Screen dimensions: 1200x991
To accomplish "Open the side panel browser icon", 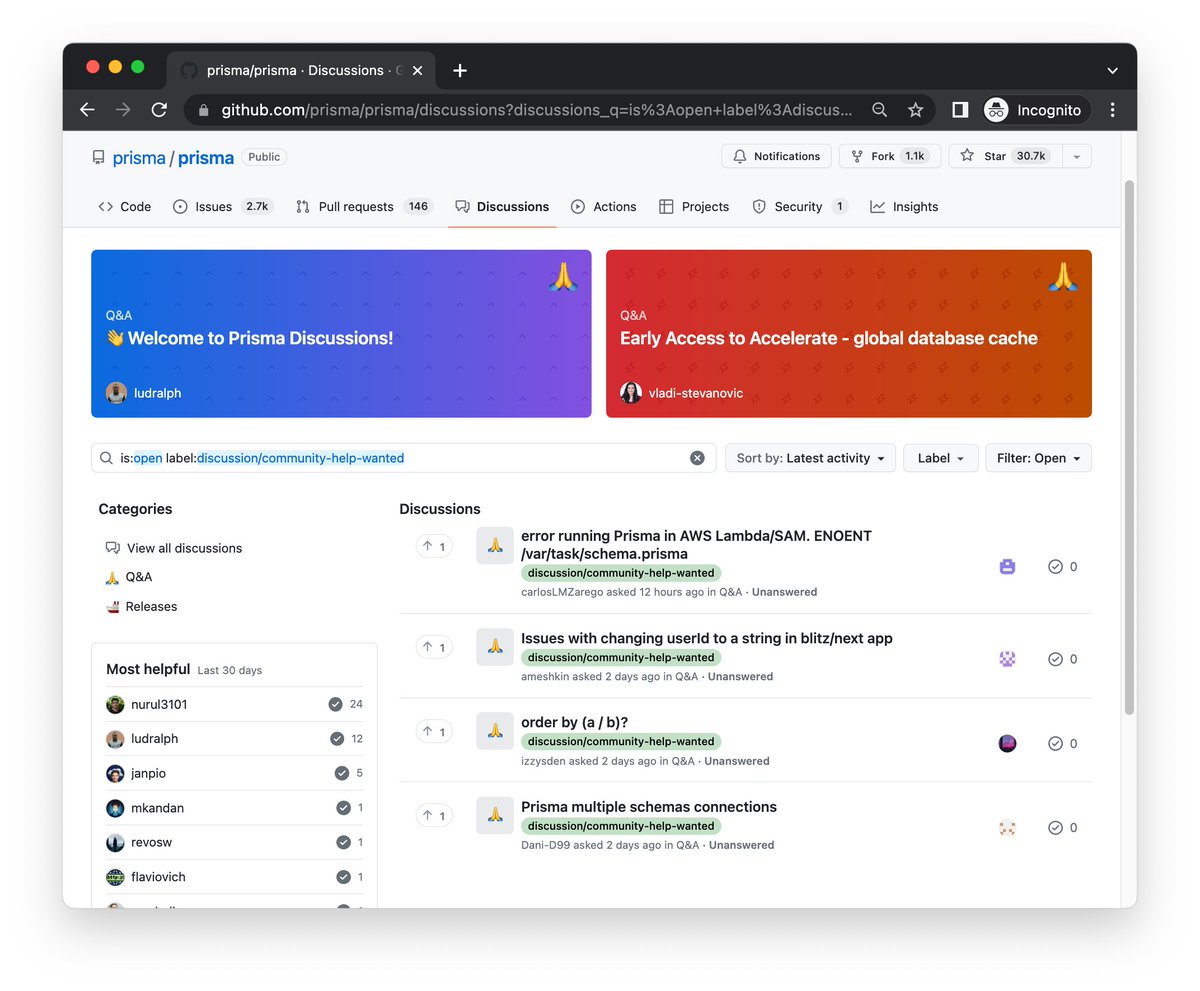I will pos(960,110).
